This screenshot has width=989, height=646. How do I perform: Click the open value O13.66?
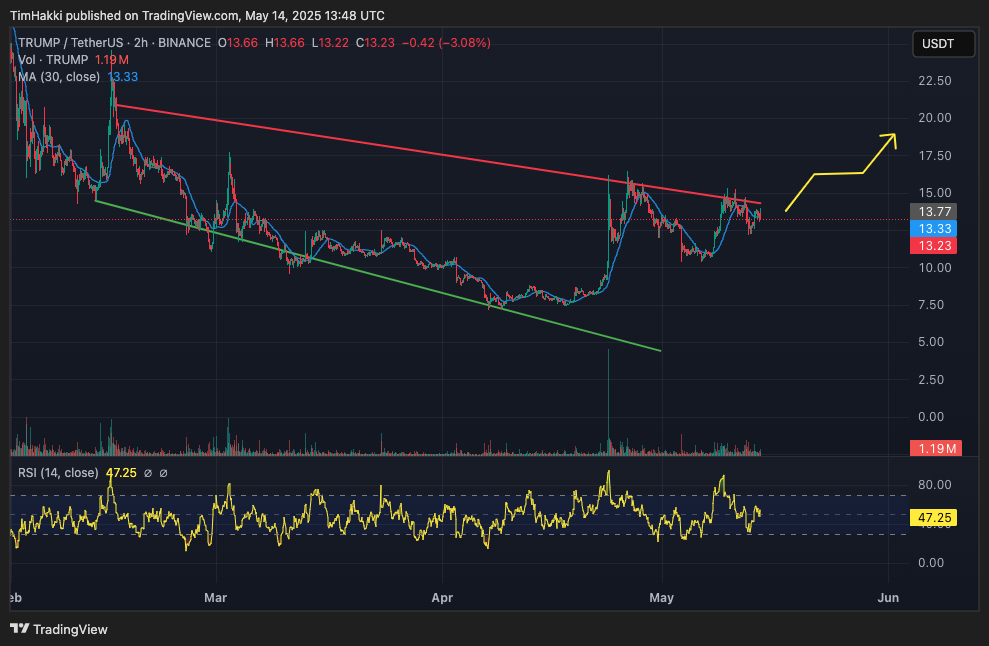pyautogui.click(x=238, y=43)
